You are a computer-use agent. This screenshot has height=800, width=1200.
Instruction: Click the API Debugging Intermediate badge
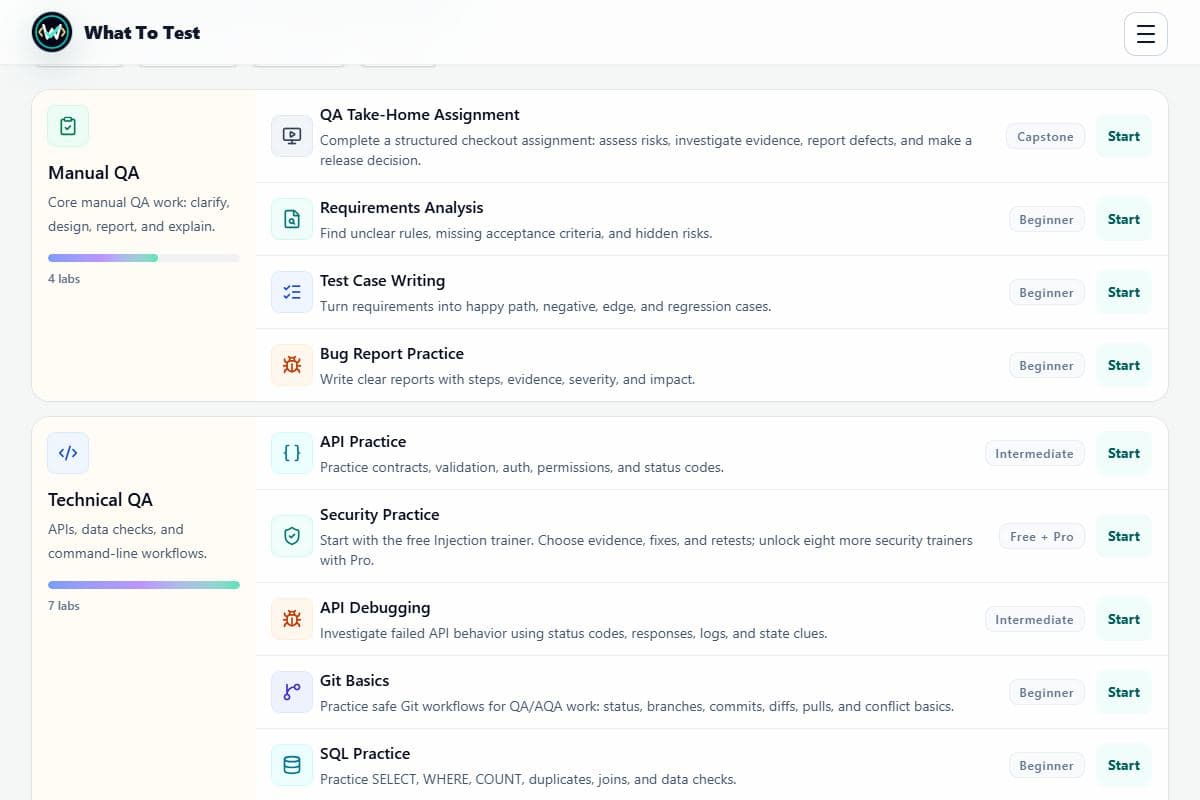(x=1034, y=620)
